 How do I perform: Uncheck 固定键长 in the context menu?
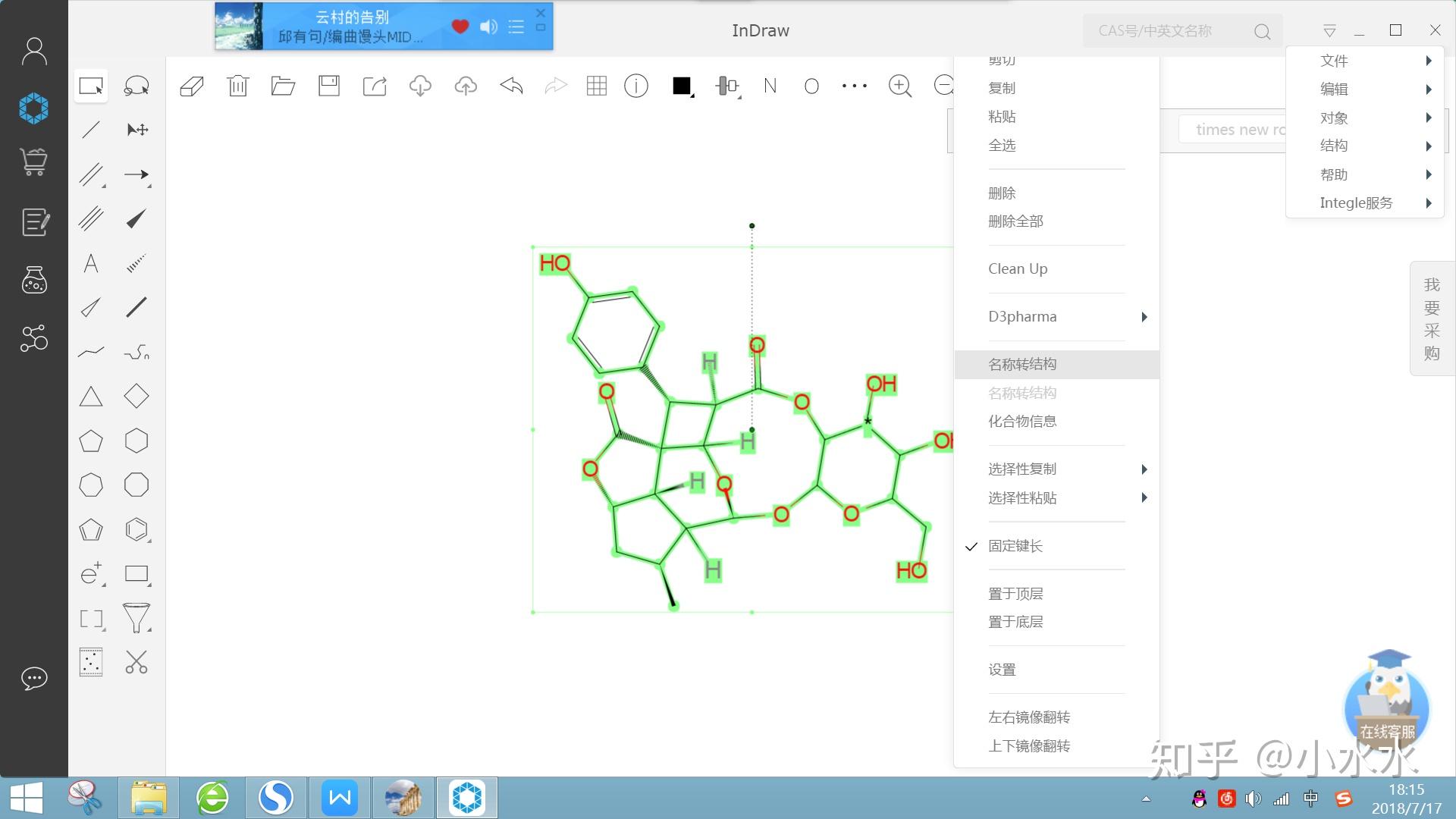click(x=1015, y=546)
